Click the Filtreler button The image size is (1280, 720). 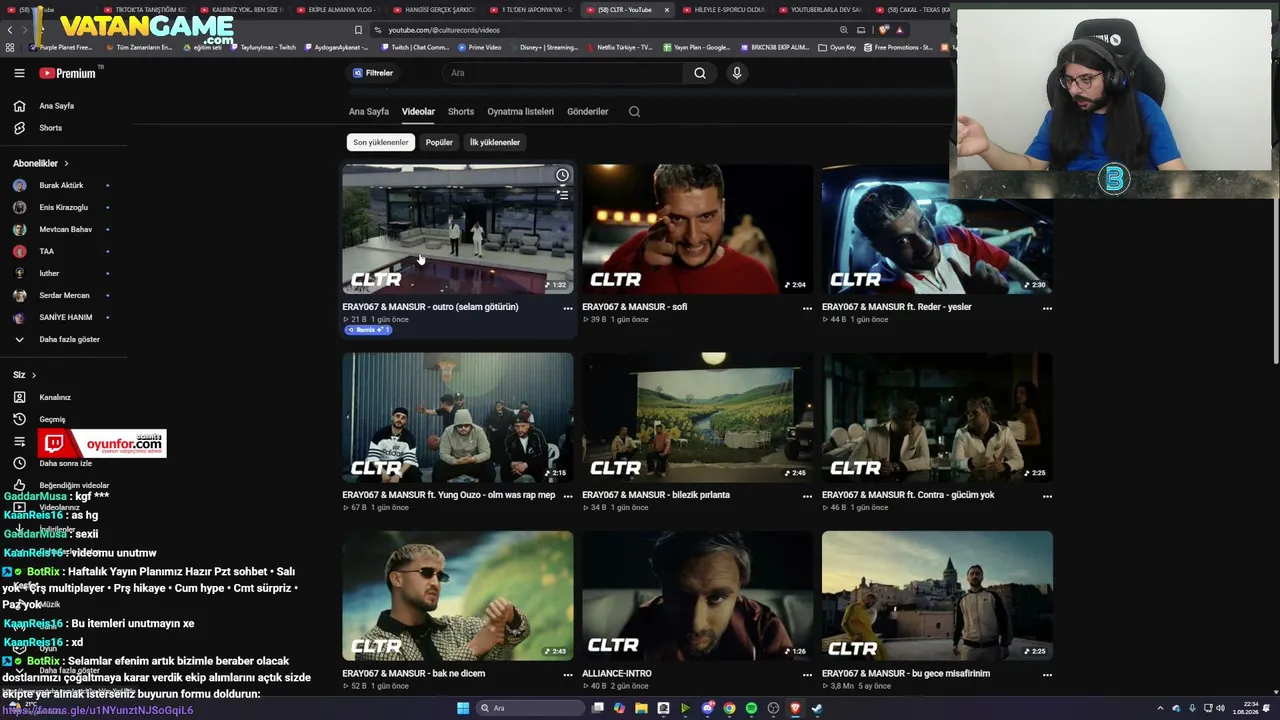tap(373, 73)
